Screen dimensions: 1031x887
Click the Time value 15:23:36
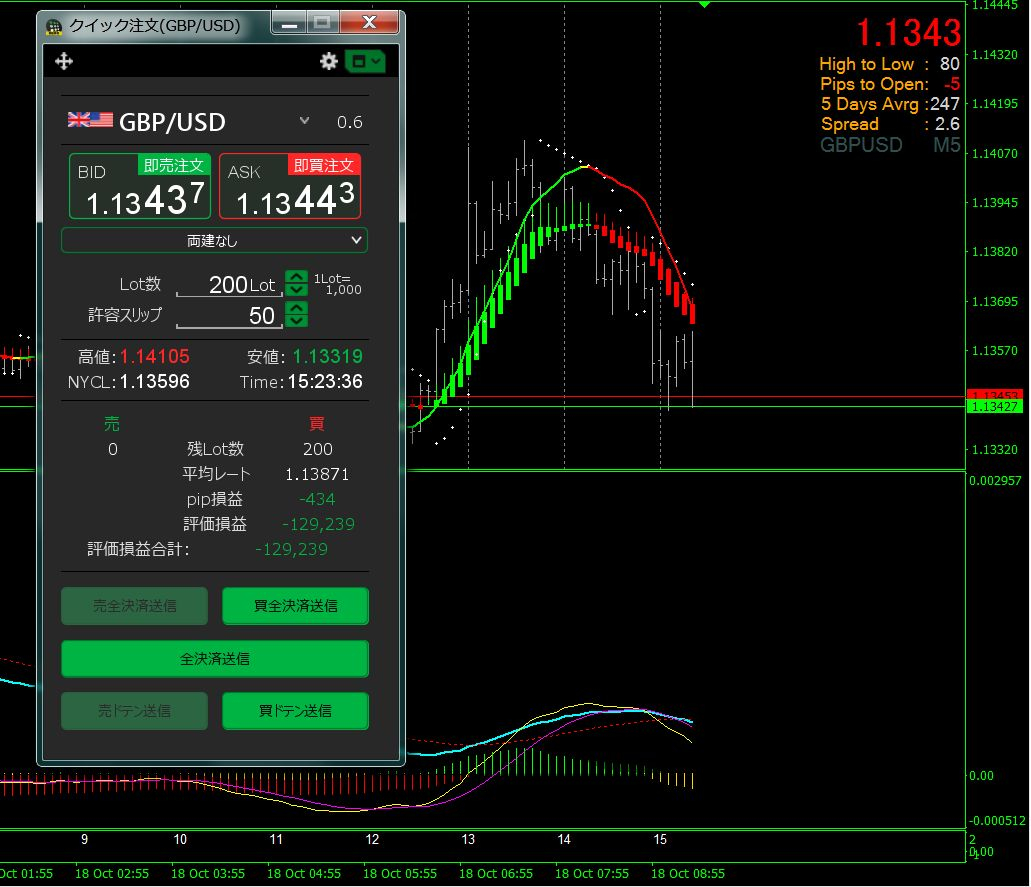click(x=325, y=381)
